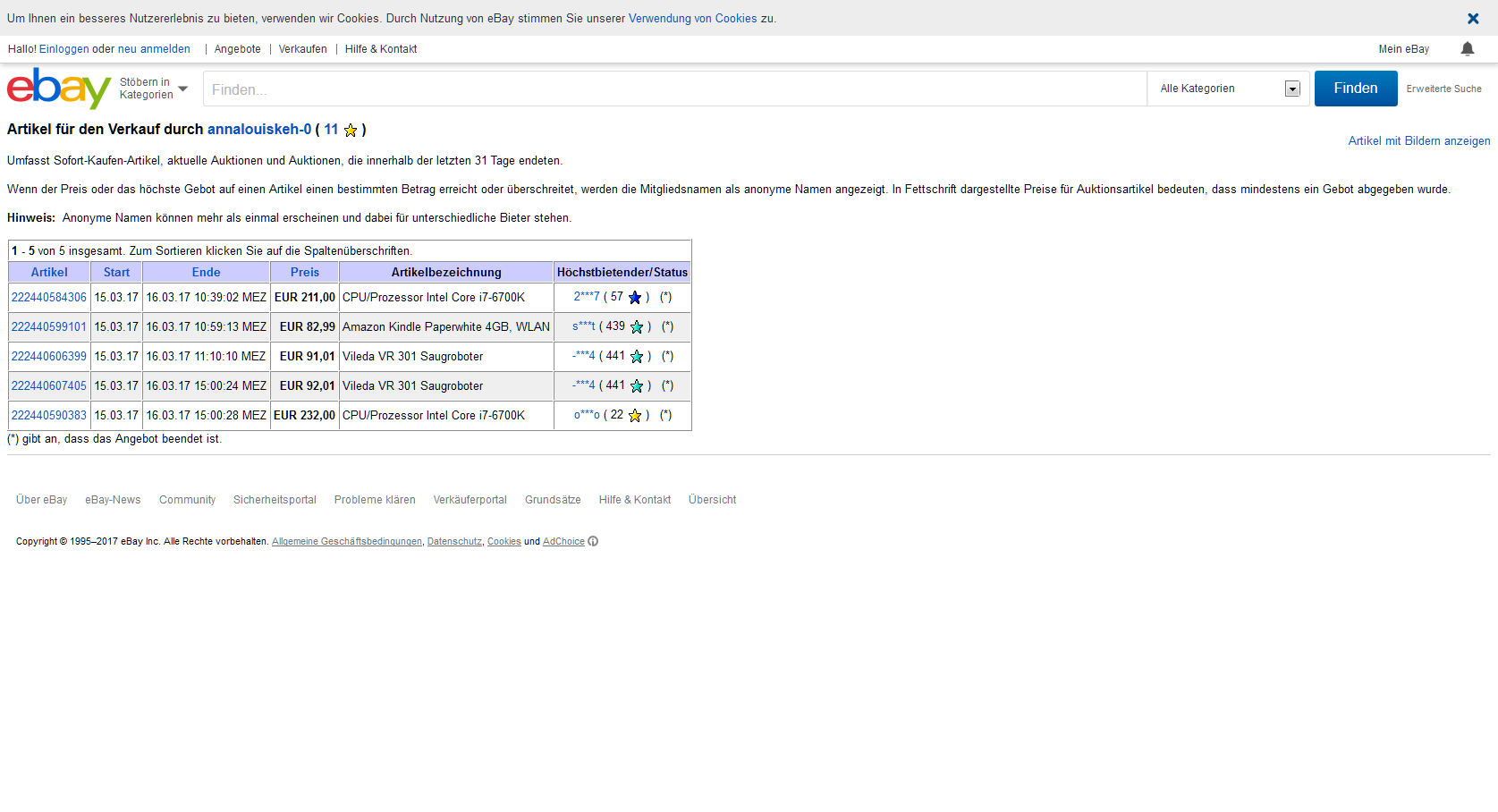This screenshot has height=812, width=1498.
Task: Open Allgemeine Geschäftsbedingungen link
Action: 347,542
